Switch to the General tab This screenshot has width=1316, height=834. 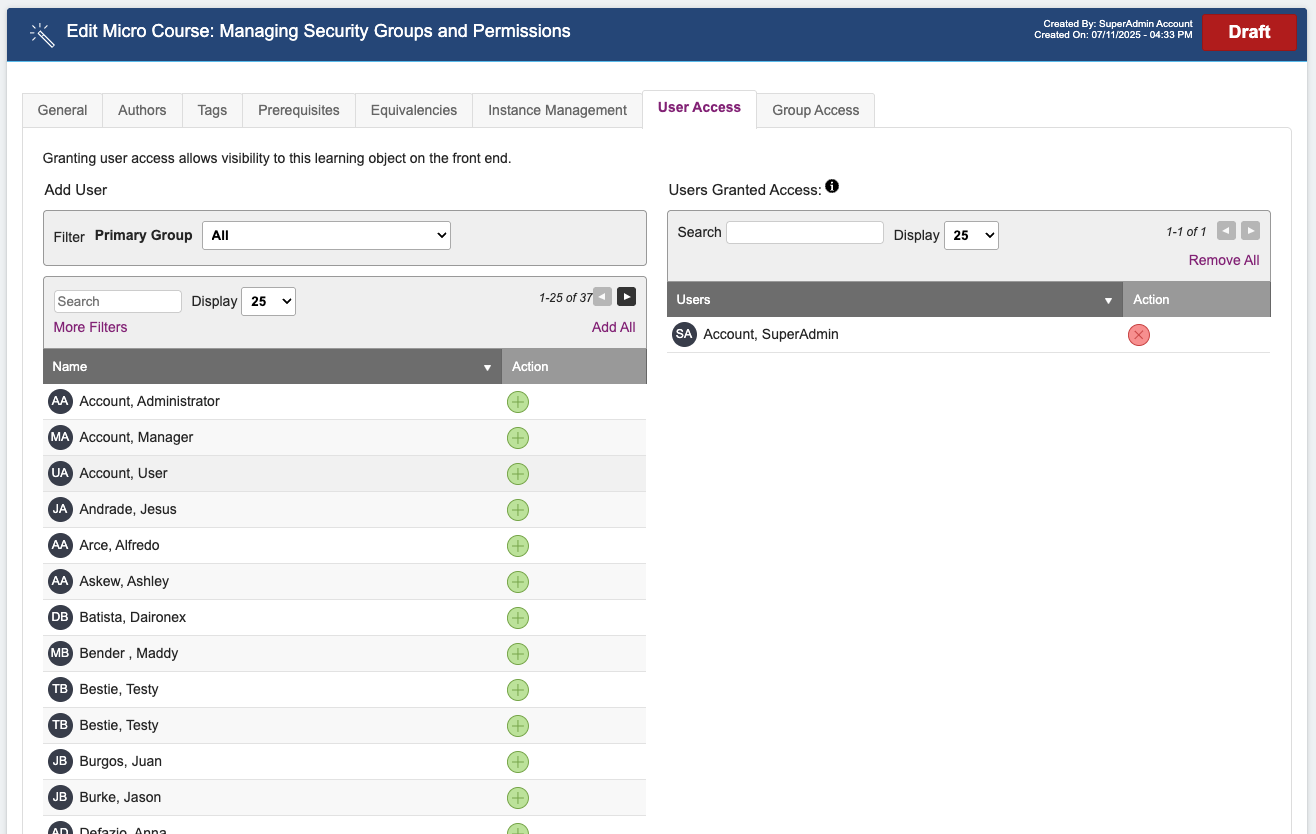(62, 110)
